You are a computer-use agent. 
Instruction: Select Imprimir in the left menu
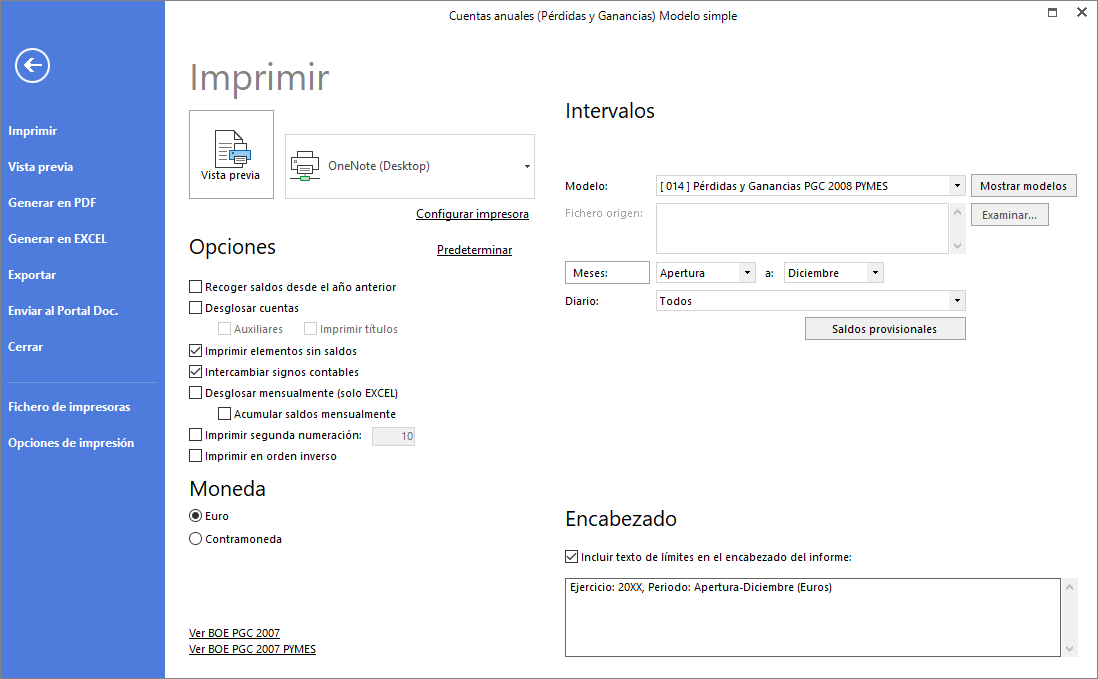click(33, 131)
